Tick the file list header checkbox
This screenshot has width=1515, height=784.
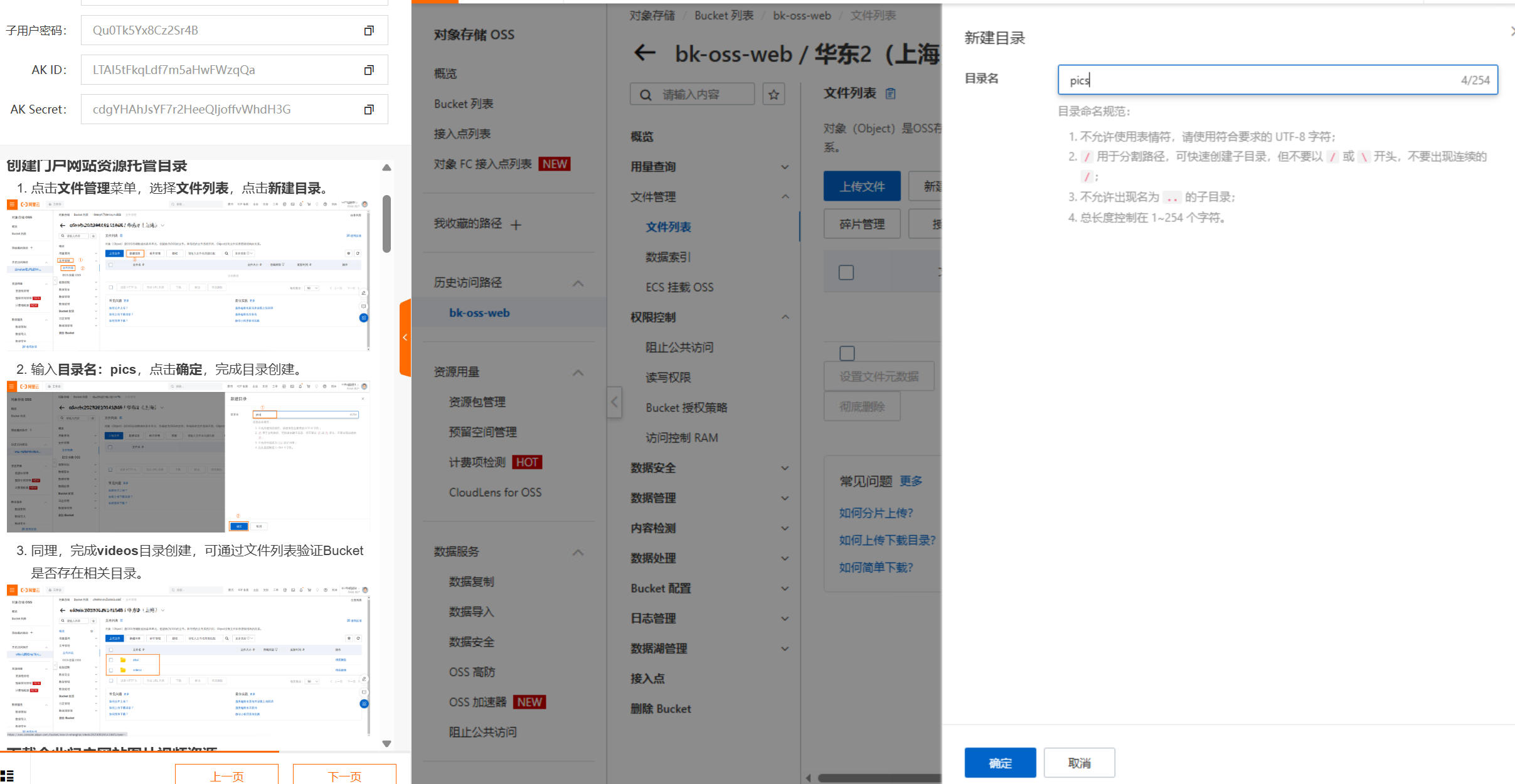click(x=846, y=272)
